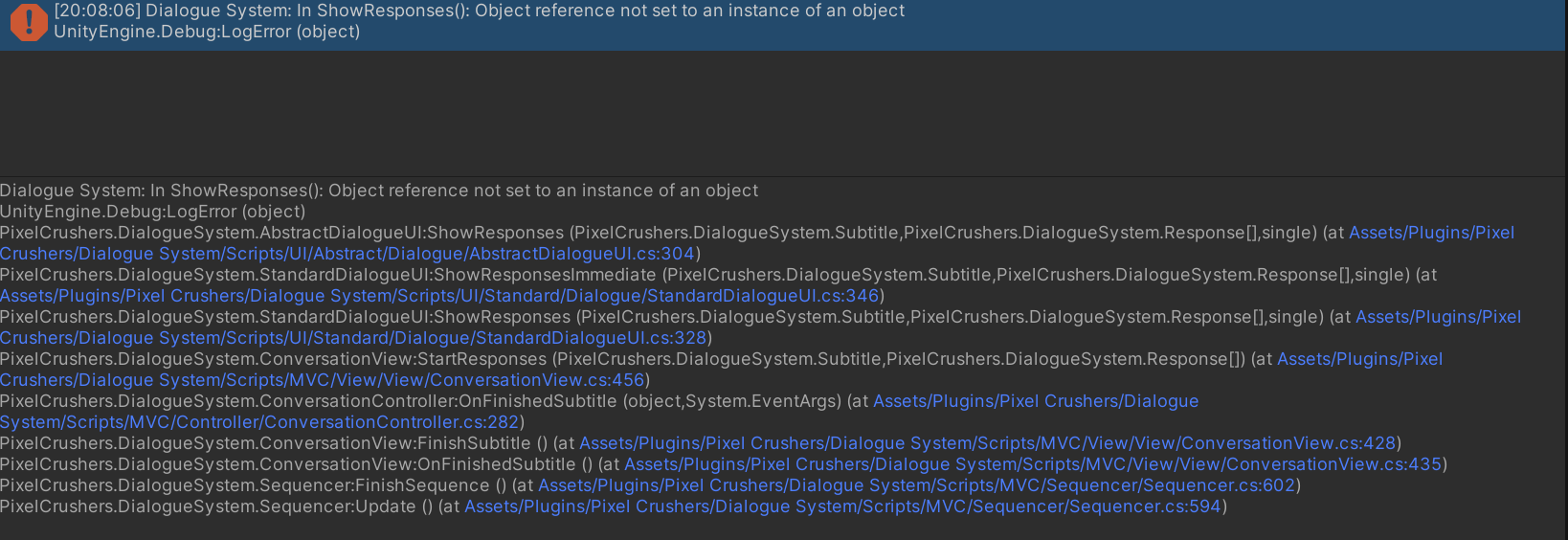This screenshot has height=540, width=1568.
Task: Open the Sequencer.cs:594 link
Action: (843, 506)
